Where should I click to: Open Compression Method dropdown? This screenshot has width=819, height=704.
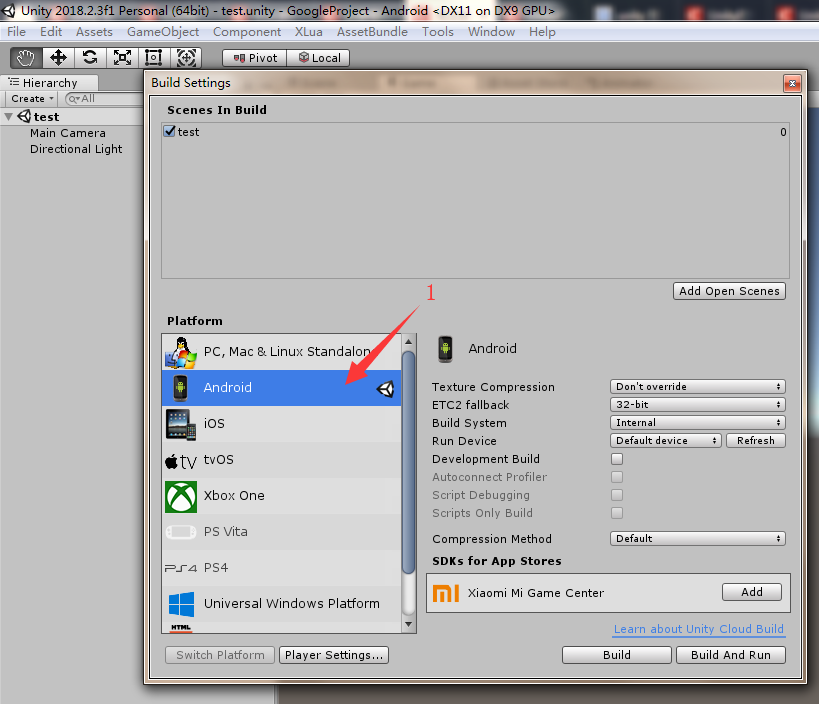click(x=697, y=538)
